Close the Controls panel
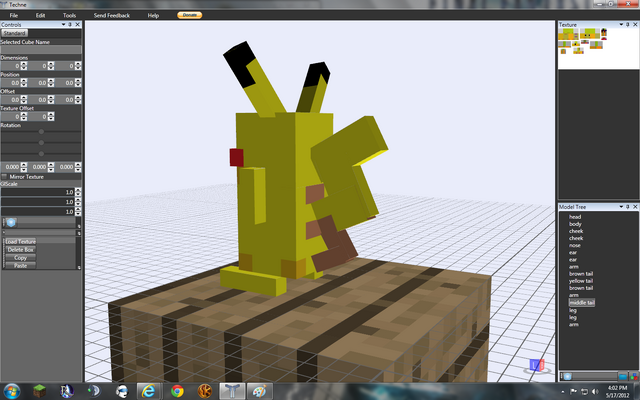This screenshot has height=400, width=640. pyautogui.click(x=78, y=24)
